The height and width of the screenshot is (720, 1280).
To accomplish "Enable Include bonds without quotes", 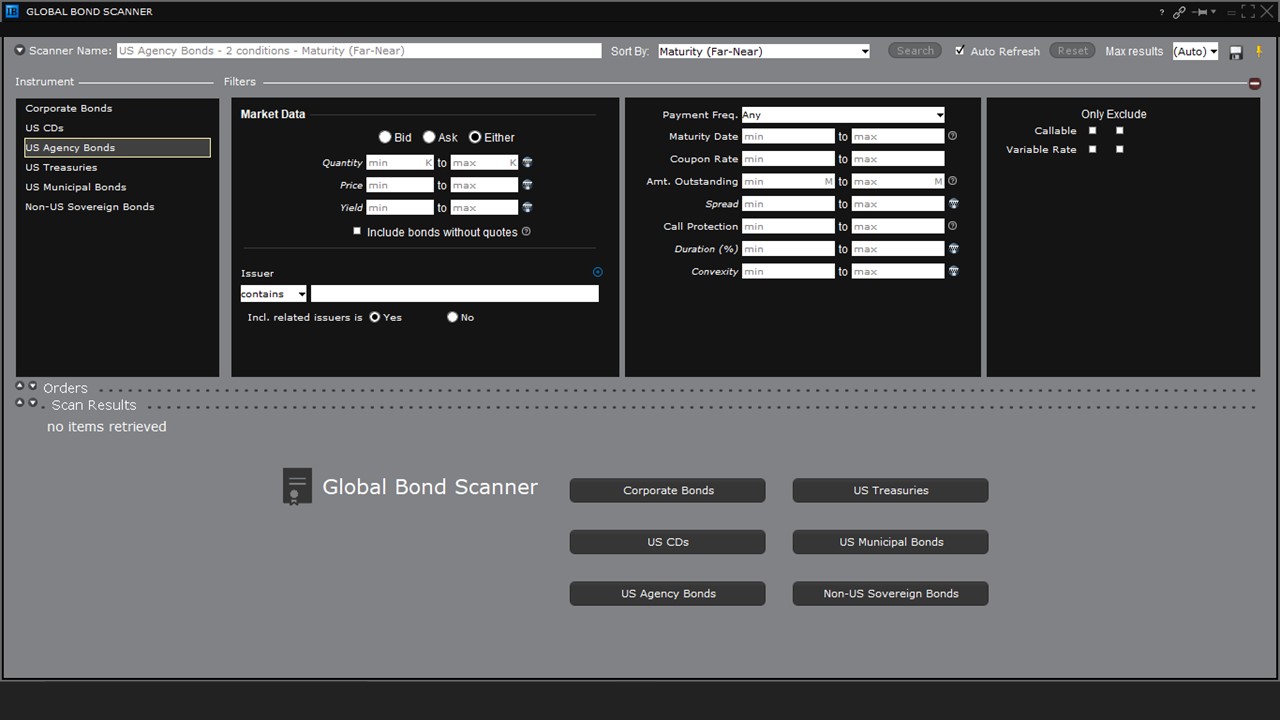I will click(x=357, y=231).
